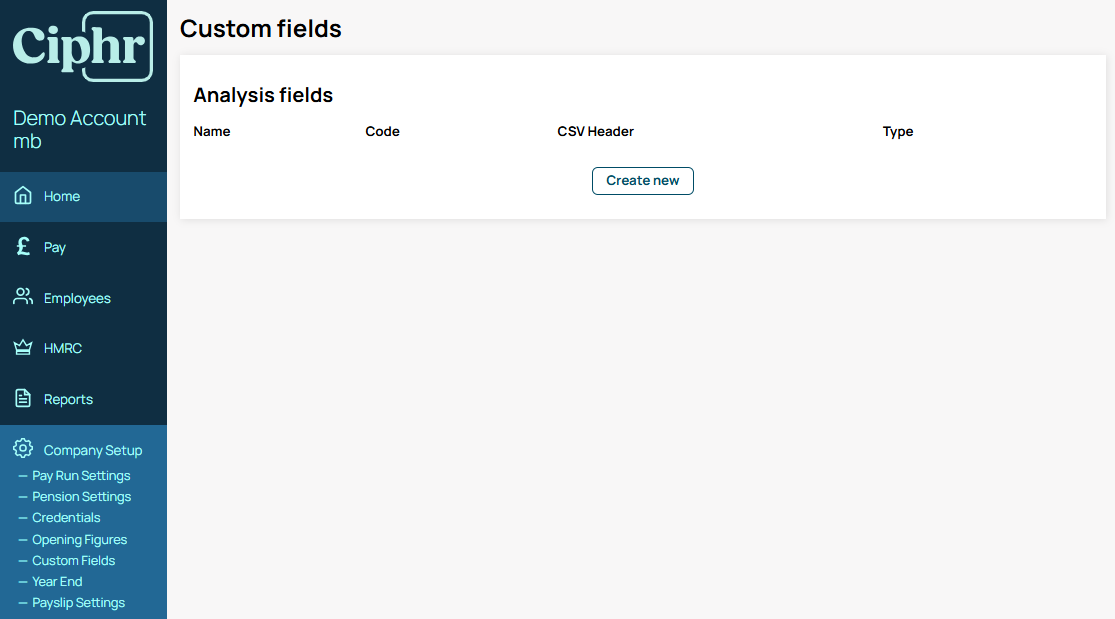This screenshot has width=1115, height=619.
Task: Open the Reports menu item
Action: coord(83,399)
